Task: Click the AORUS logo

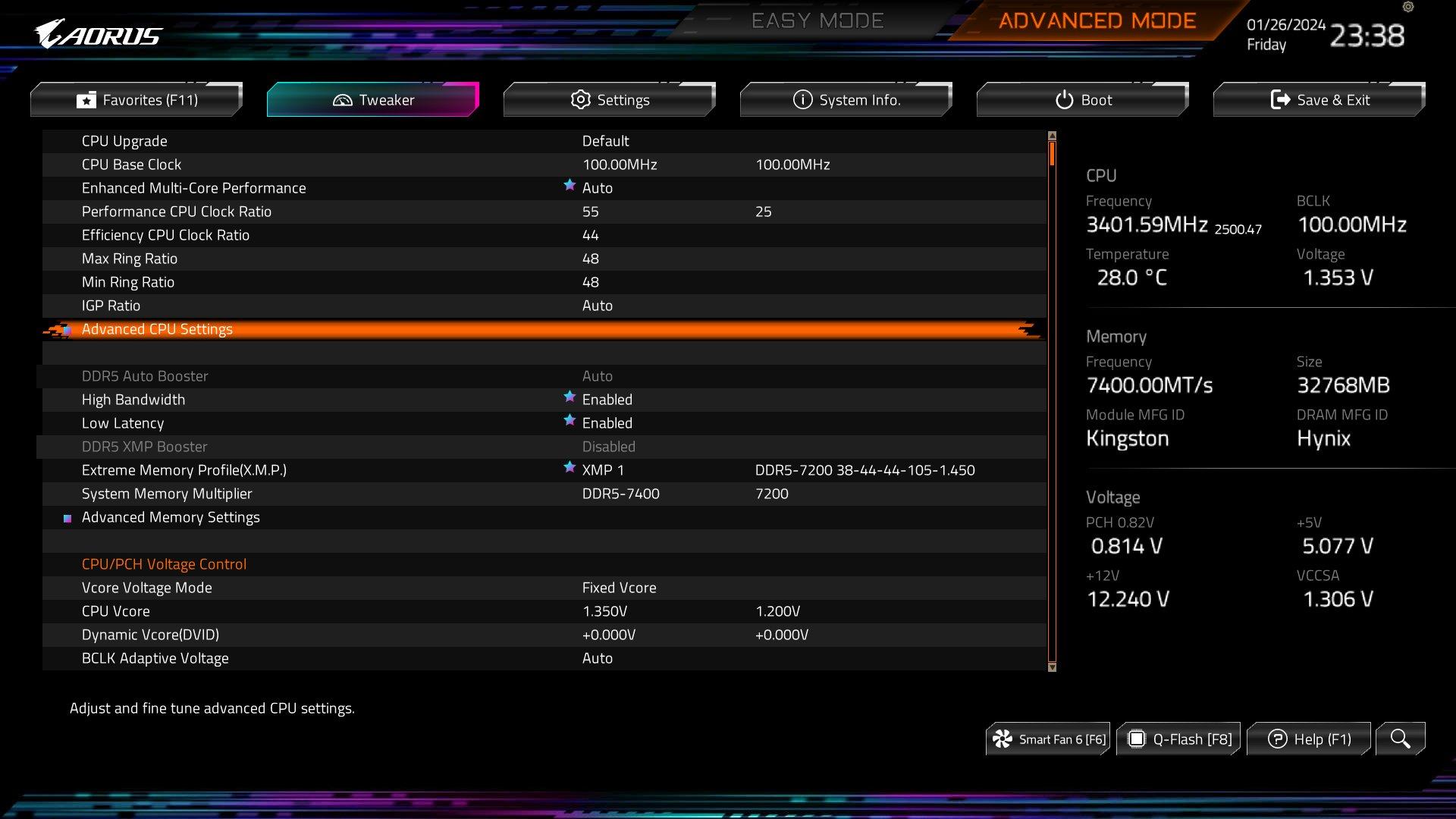Action: [99, 35]
